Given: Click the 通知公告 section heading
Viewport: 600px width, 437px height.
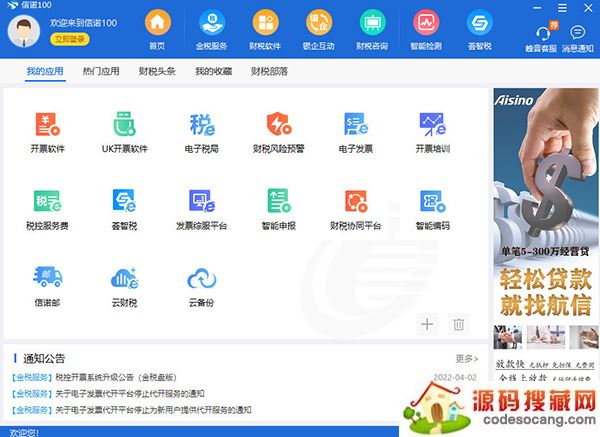Looking at the screenshot, I should coord(44,359).
